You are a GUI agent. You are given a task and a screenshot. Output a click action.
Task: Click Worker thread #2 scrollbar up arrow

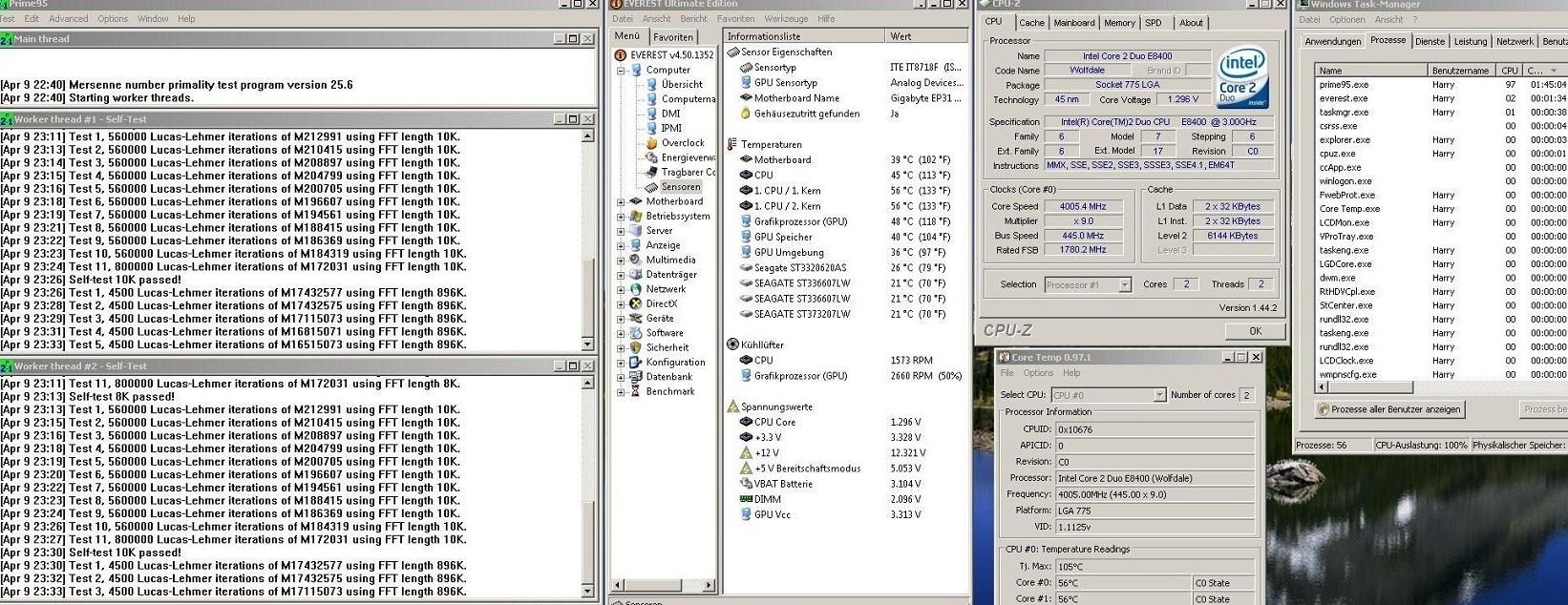point(587,383)
